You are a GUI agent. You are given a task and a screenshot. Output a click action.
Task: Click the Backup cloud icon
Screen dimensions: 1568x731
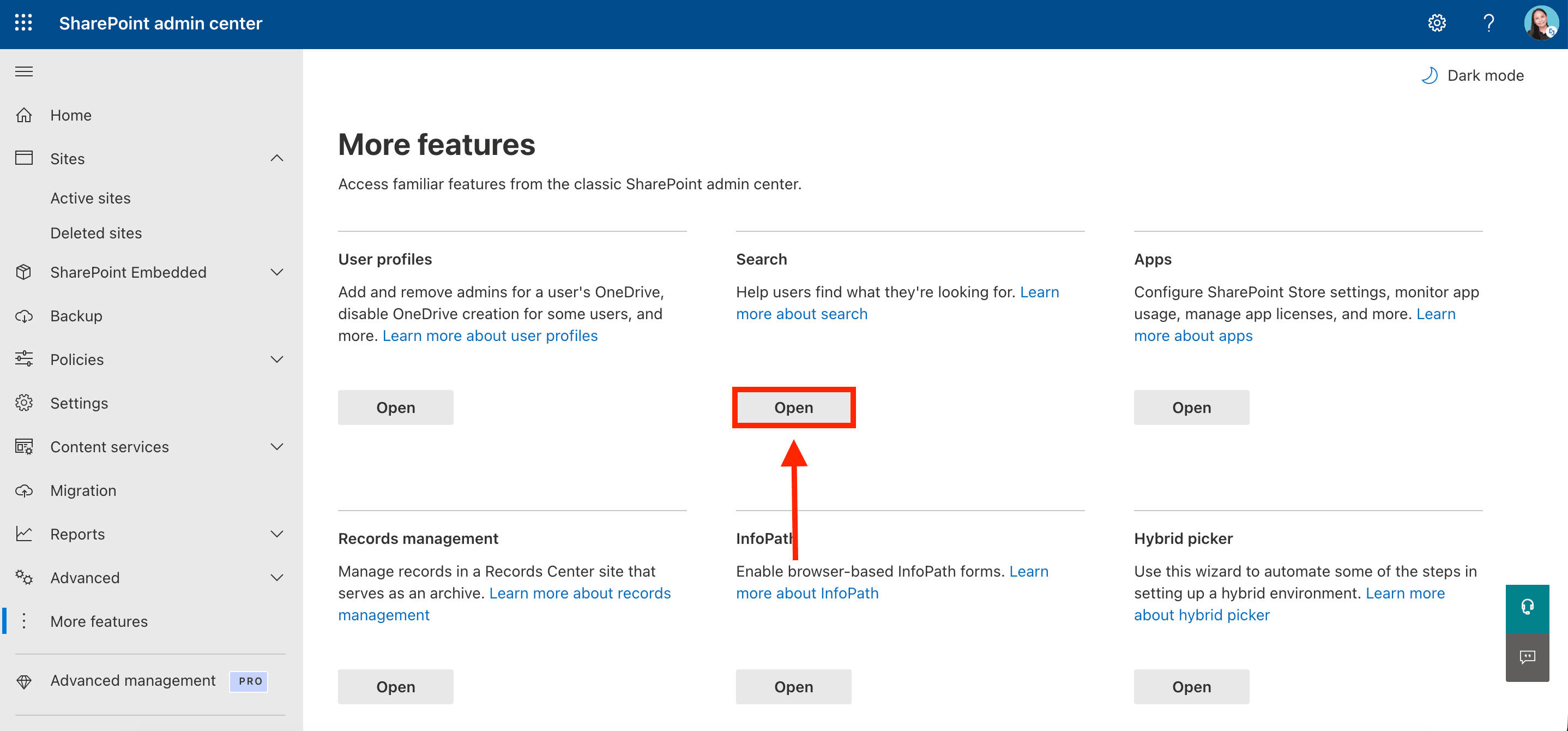pyautogui.click(x=24, y=316)
